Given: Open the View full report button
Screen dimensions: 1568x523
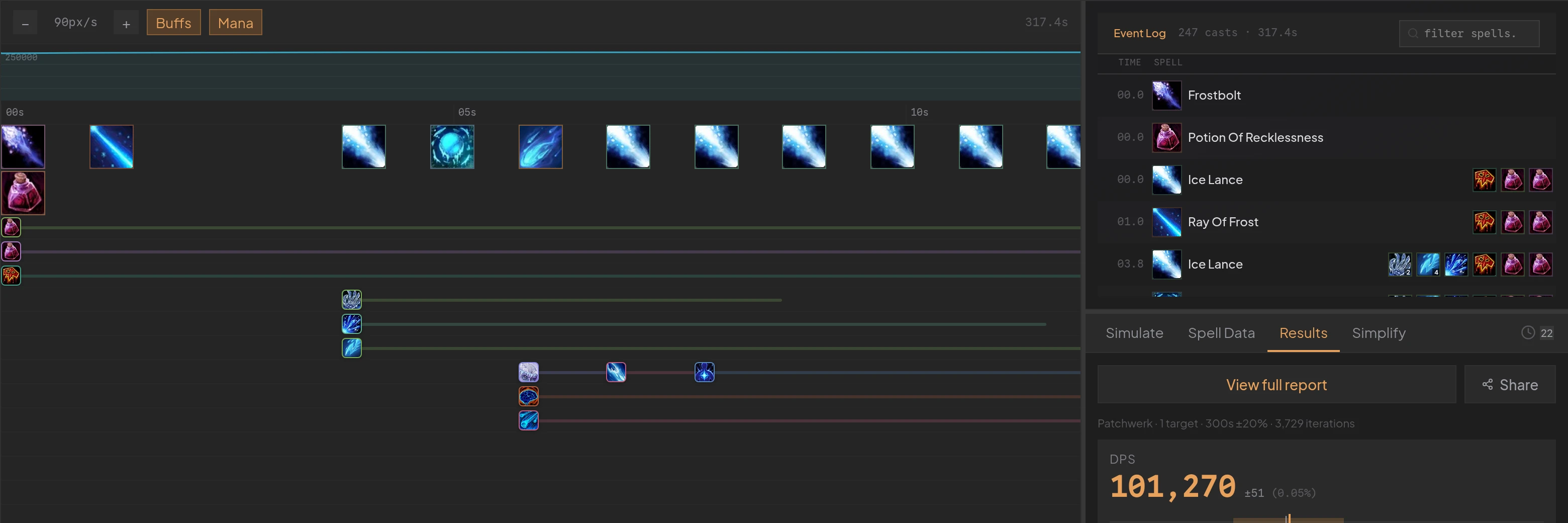Looking at the screenshot, I should pyautogui.click(x=1277, y=385).
